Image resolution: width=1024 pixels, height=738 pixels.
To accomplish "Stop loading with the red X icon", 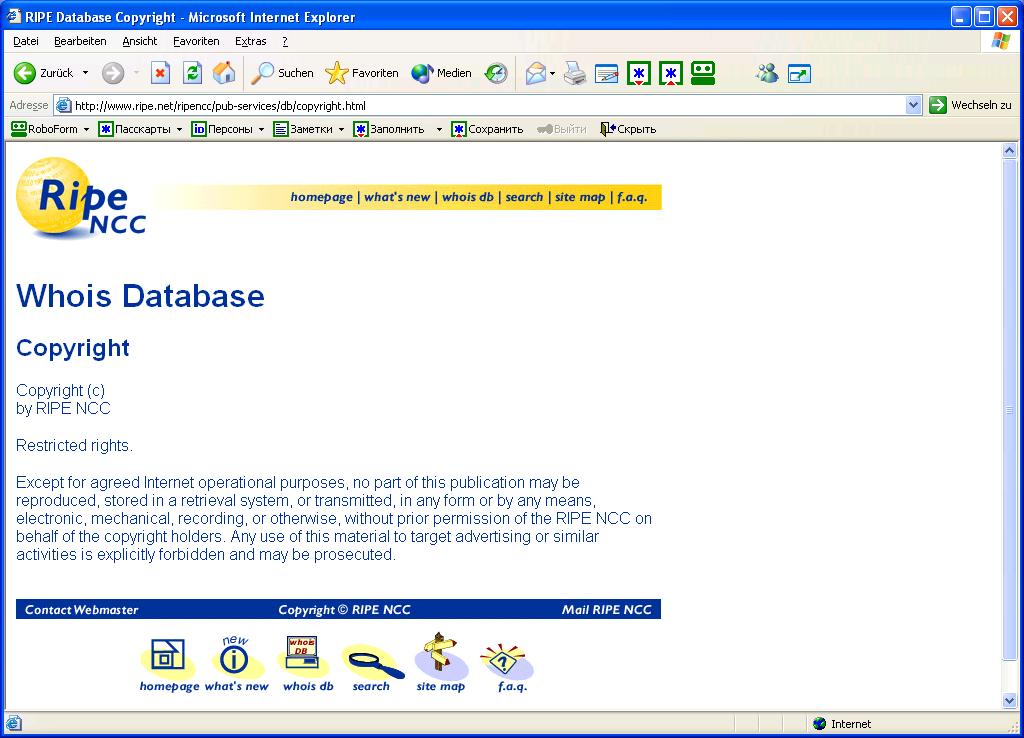I will pyautogui.click(x=160, y=73).
